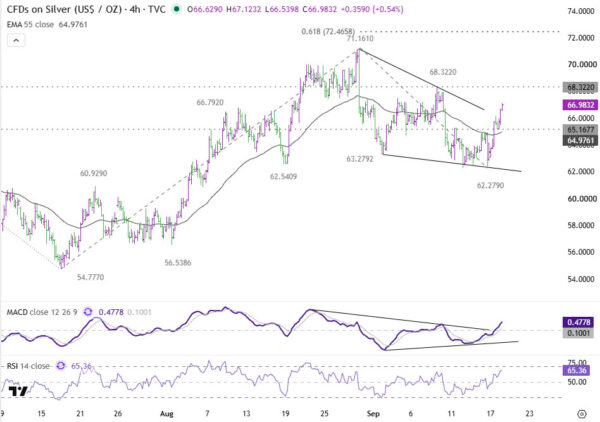Screen dimensions: 600x422
Task: Open chart settings gear icon
Action: pos(582,414)
